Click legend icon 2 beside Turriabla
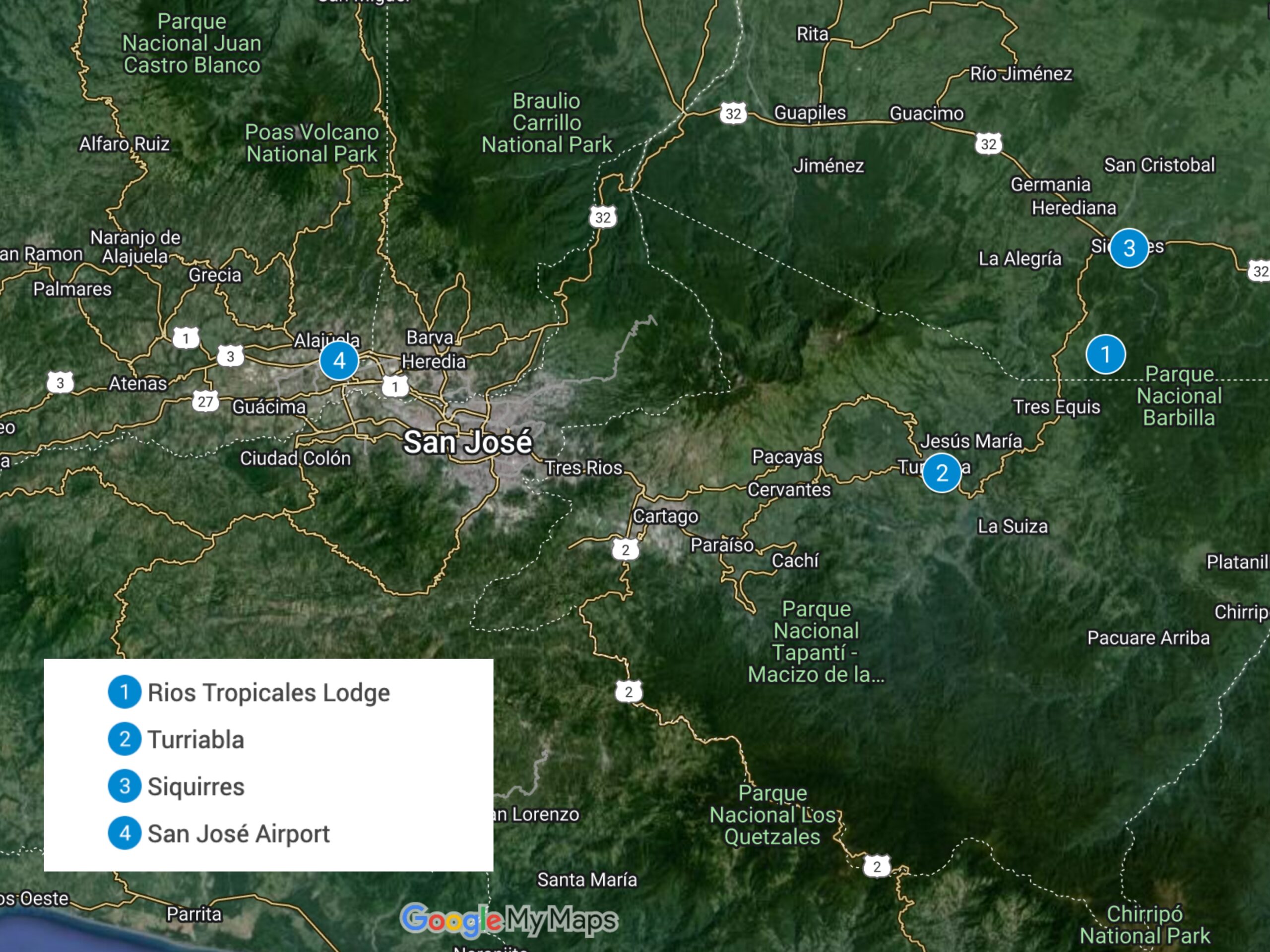The width and height of the screenshot is (1270, 952). pyautogui.click(x=125, y=738)
